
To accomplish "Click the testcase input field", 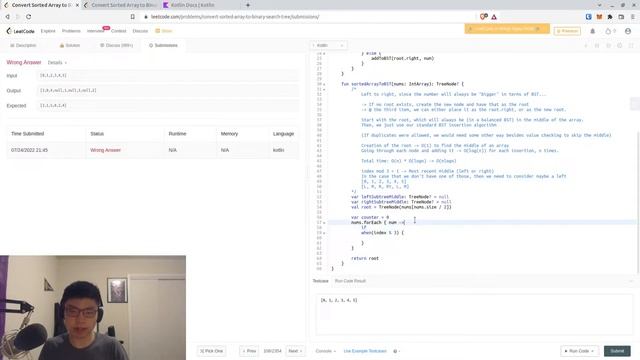I will point(474,314).
